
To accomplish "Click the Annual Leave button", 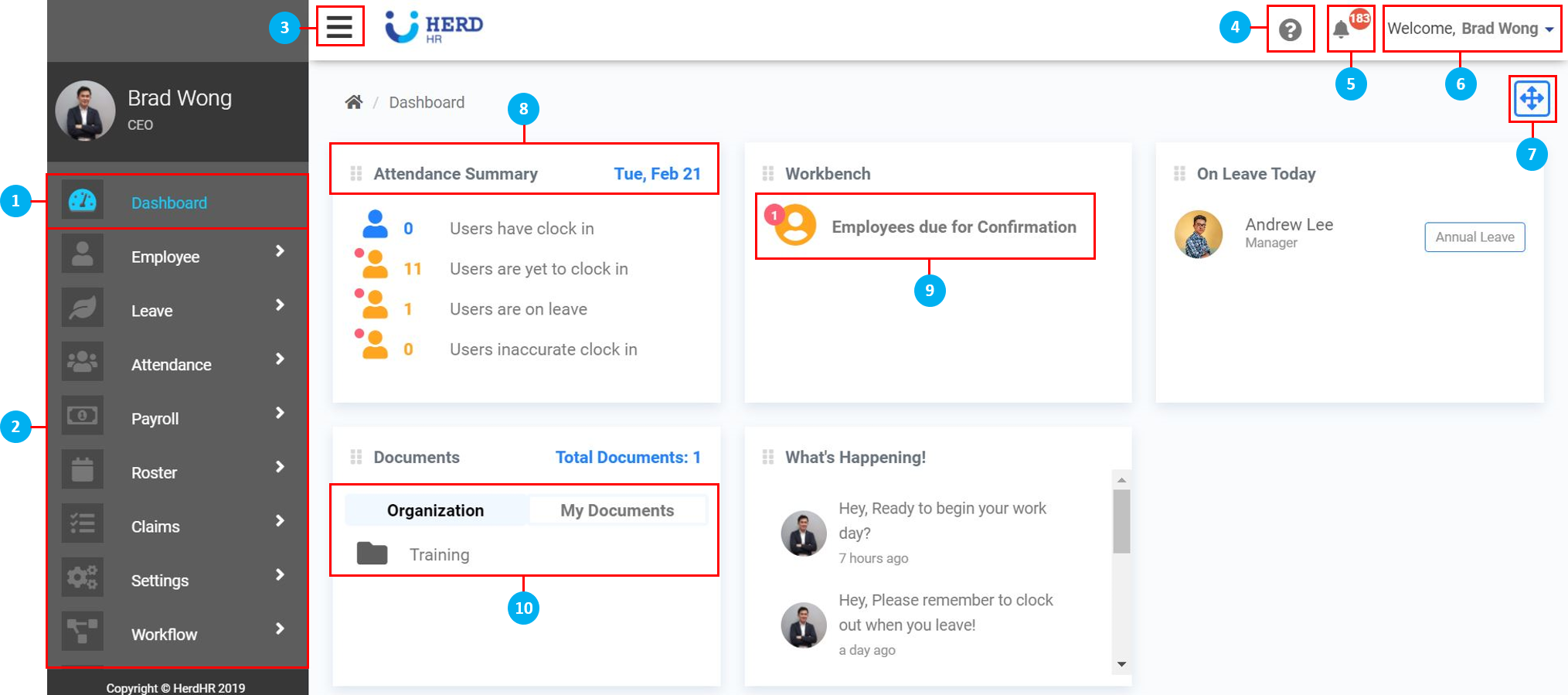I will point(1474,237).
